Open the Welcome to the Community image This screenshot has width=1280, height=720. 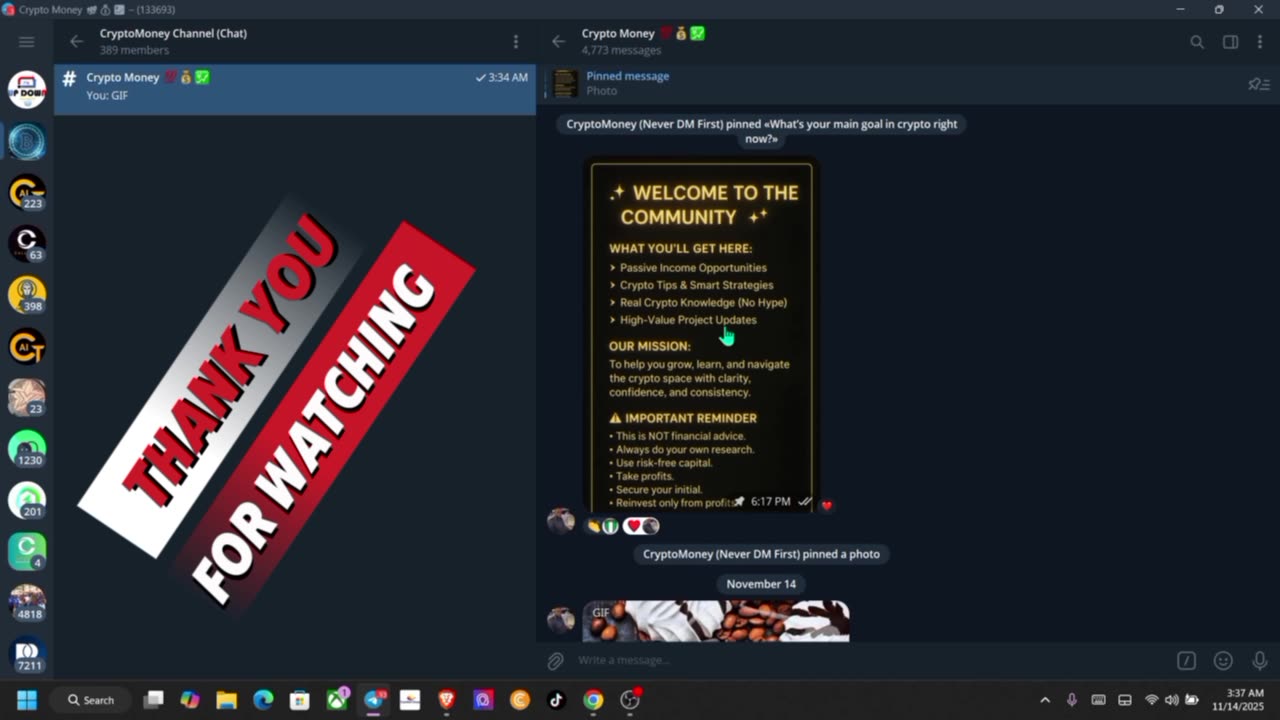(x=701, y=335)
